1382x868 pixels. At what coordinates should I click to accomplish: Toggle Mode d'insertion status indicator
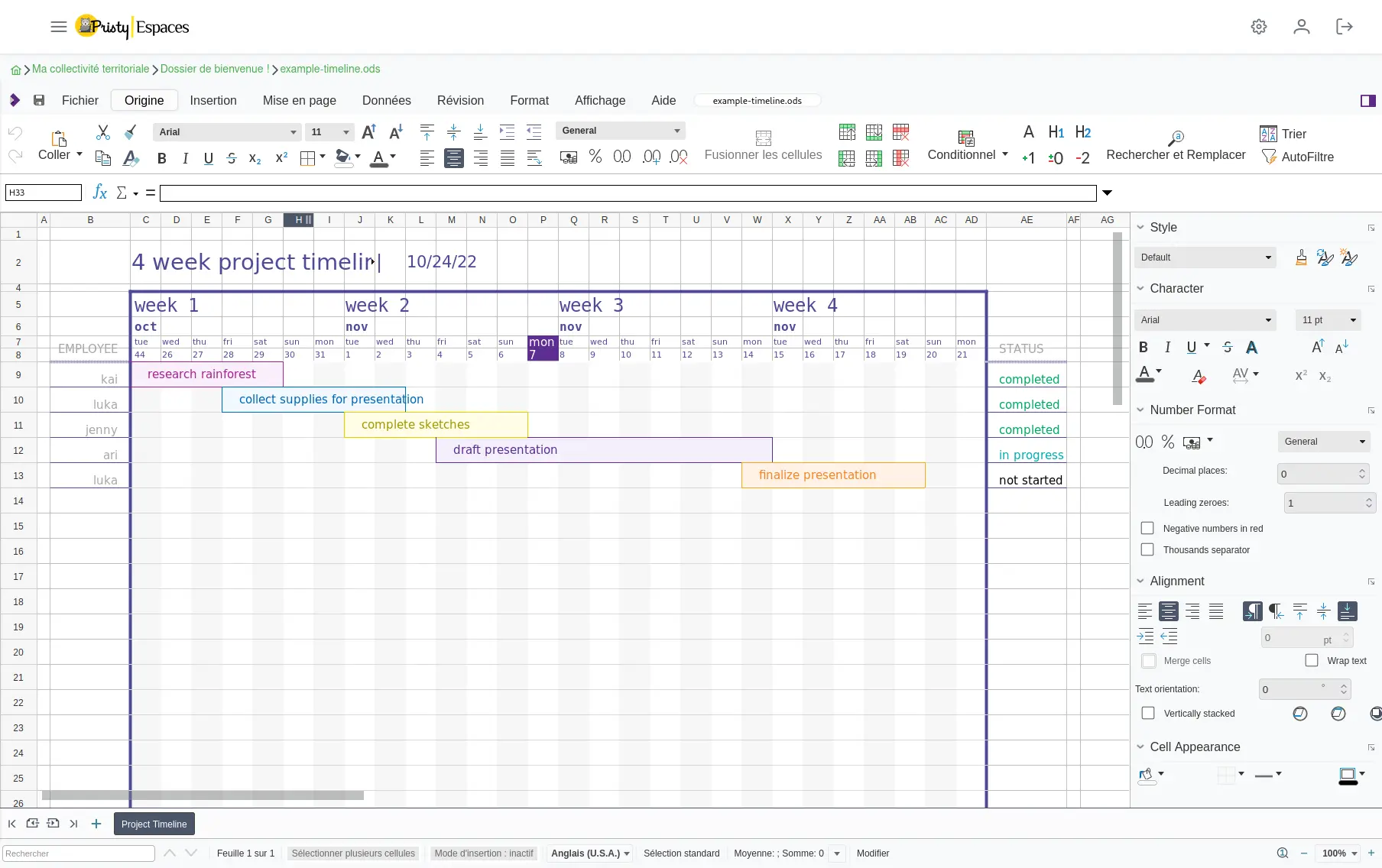pos(484,853)
